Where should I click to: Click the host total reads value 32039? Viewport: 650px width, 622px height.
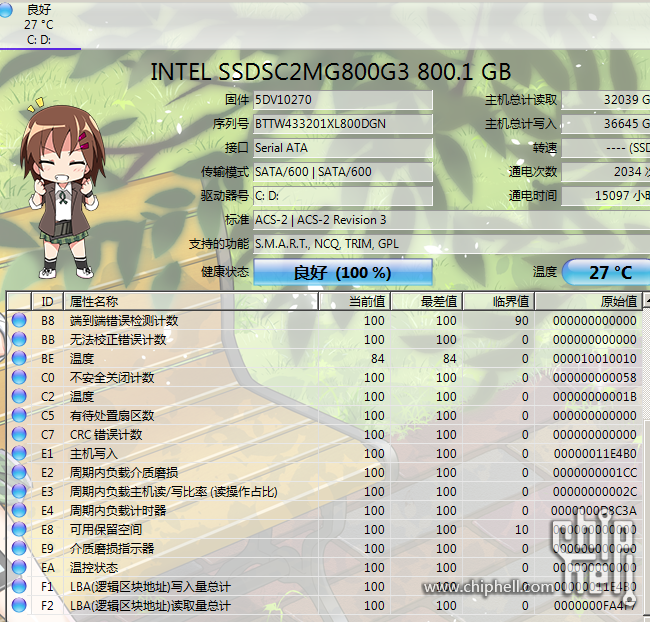pos(606,100)
